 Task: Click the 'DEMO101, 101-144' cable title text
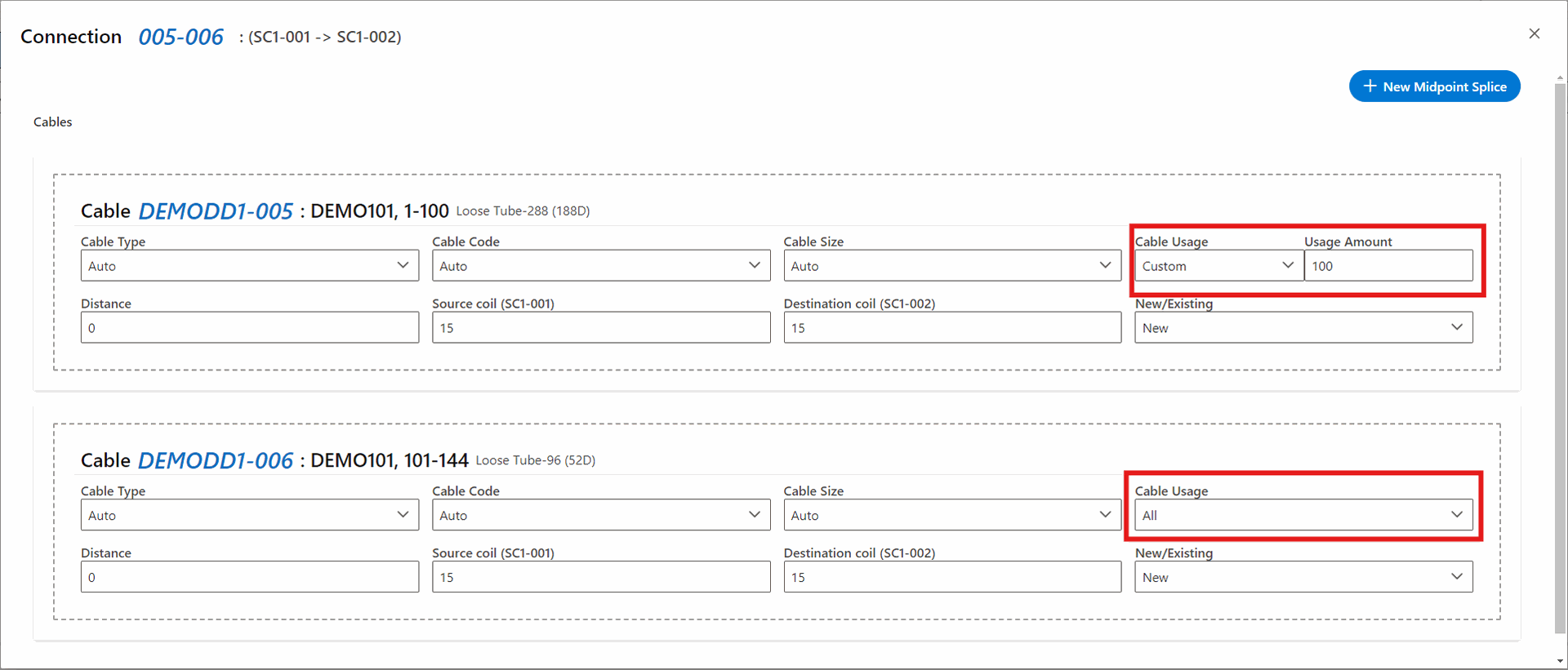[390, 460]
